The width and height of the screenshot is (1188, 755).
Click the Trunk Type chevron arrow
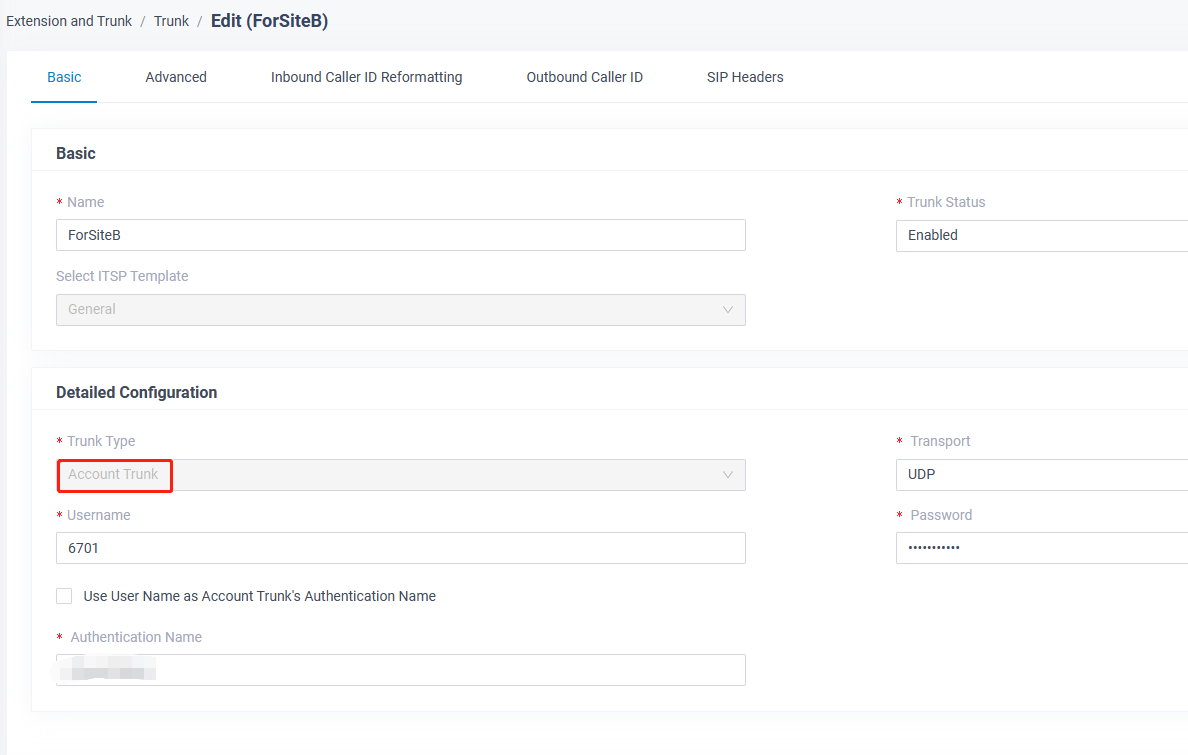(x=727, y=475)
